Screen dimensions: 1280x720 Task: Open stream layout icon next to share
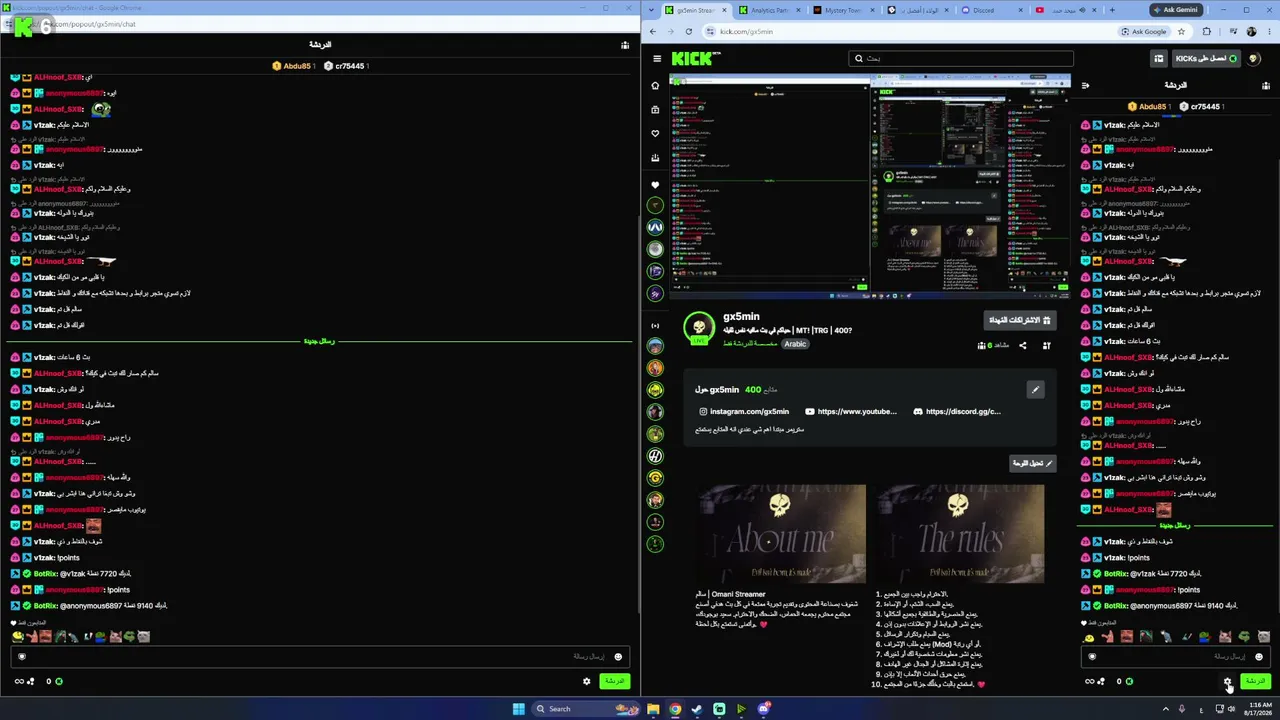coord(1046,346)
